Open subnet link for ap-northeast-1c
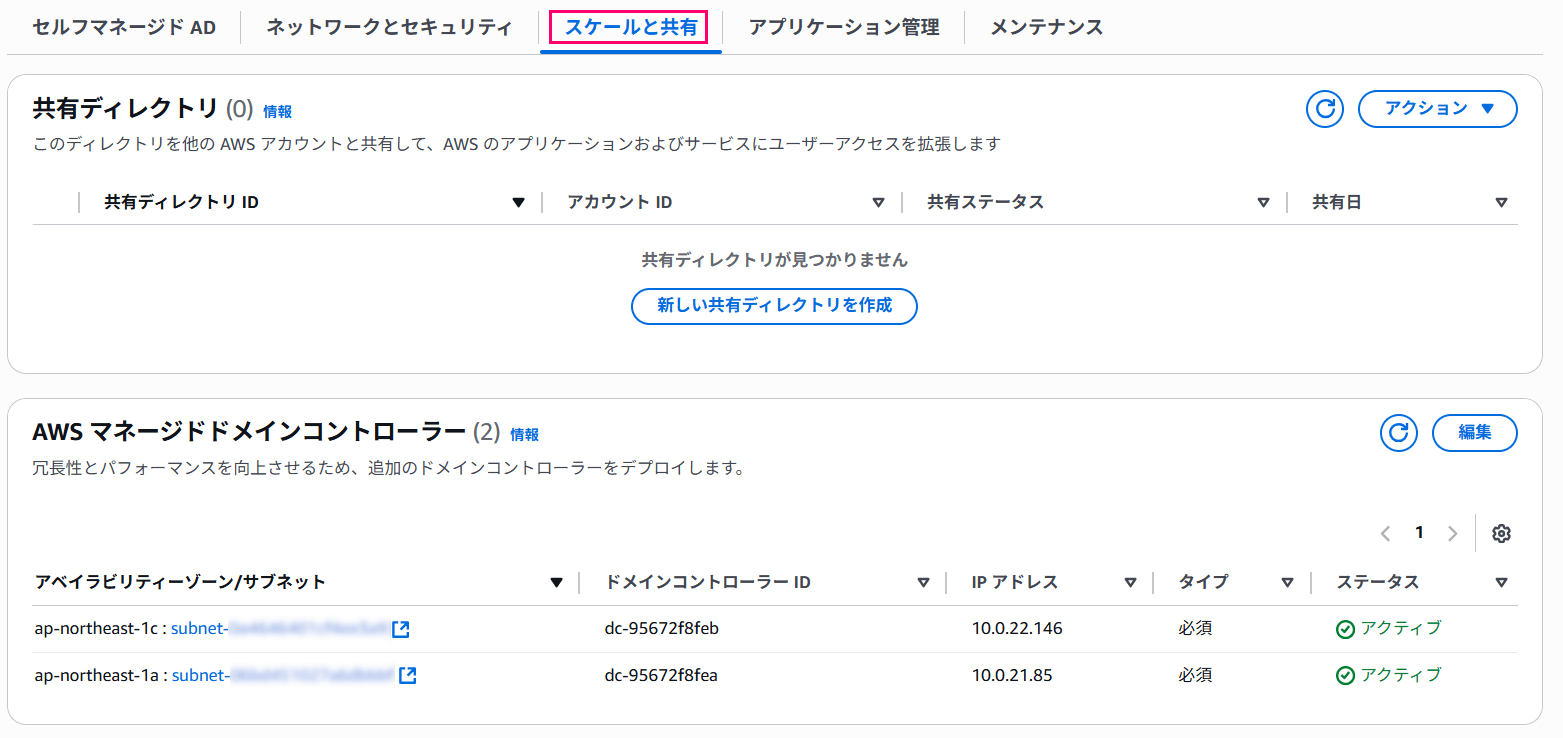1563x738 pixels. [x=279, y=629]
